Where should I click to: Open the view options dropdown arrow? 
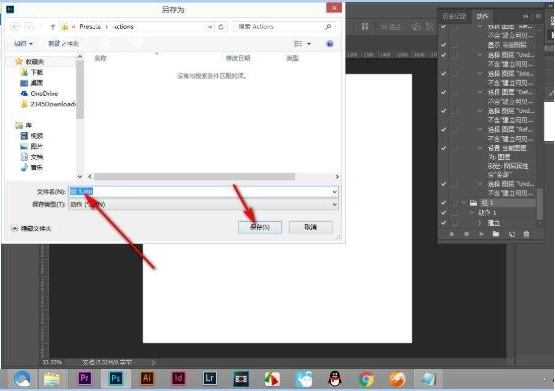coord(309,44)
